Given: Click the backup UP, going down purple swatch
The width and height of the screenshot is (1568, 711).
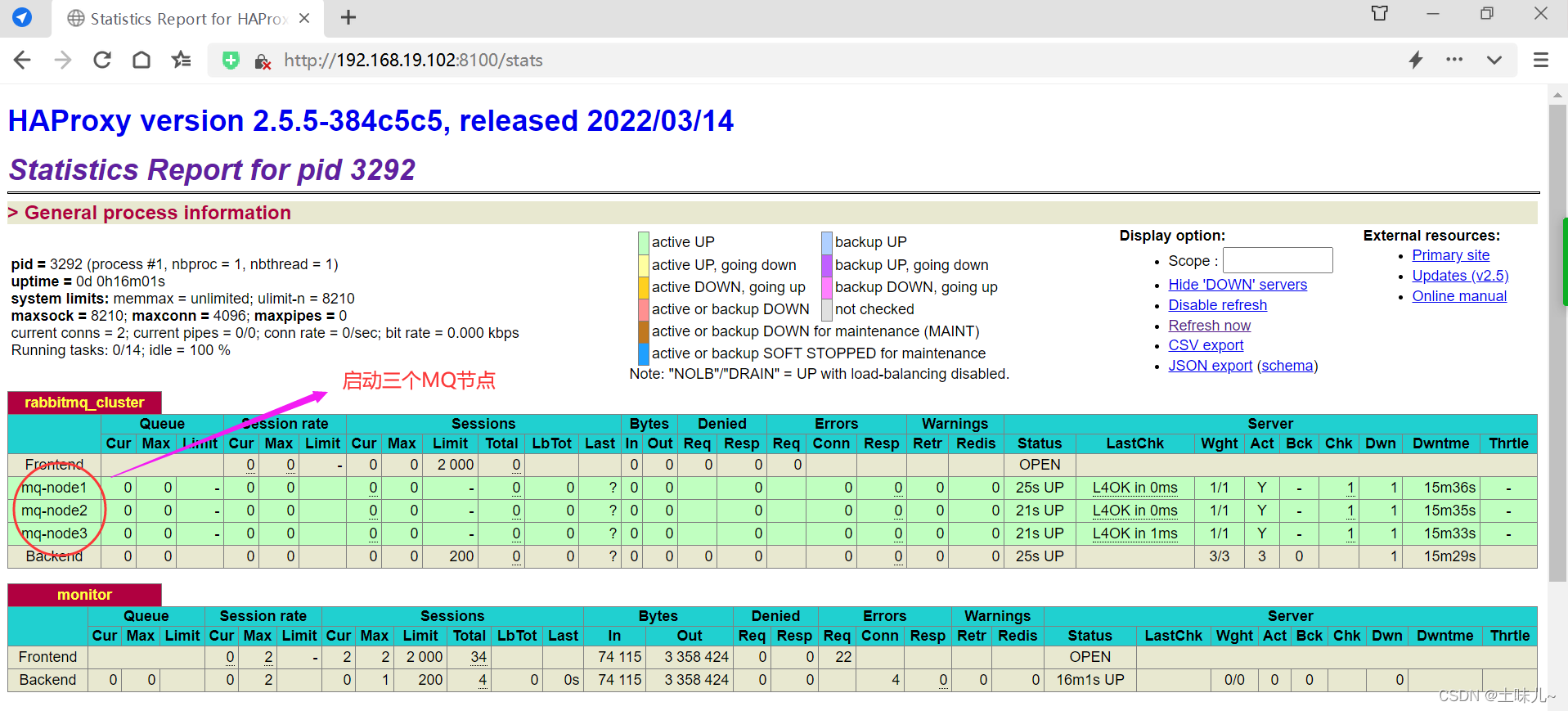Looking at the screenshot, I should [x=827, y=265].
